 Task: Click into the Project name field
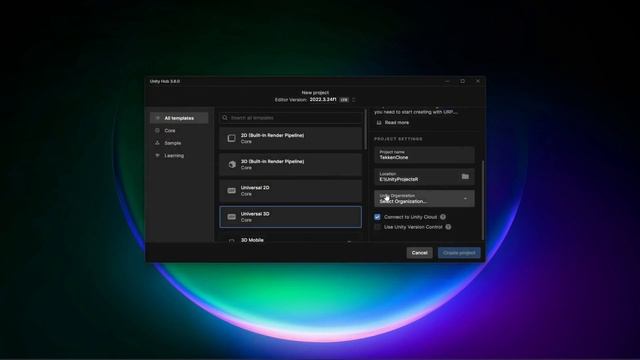424,155
